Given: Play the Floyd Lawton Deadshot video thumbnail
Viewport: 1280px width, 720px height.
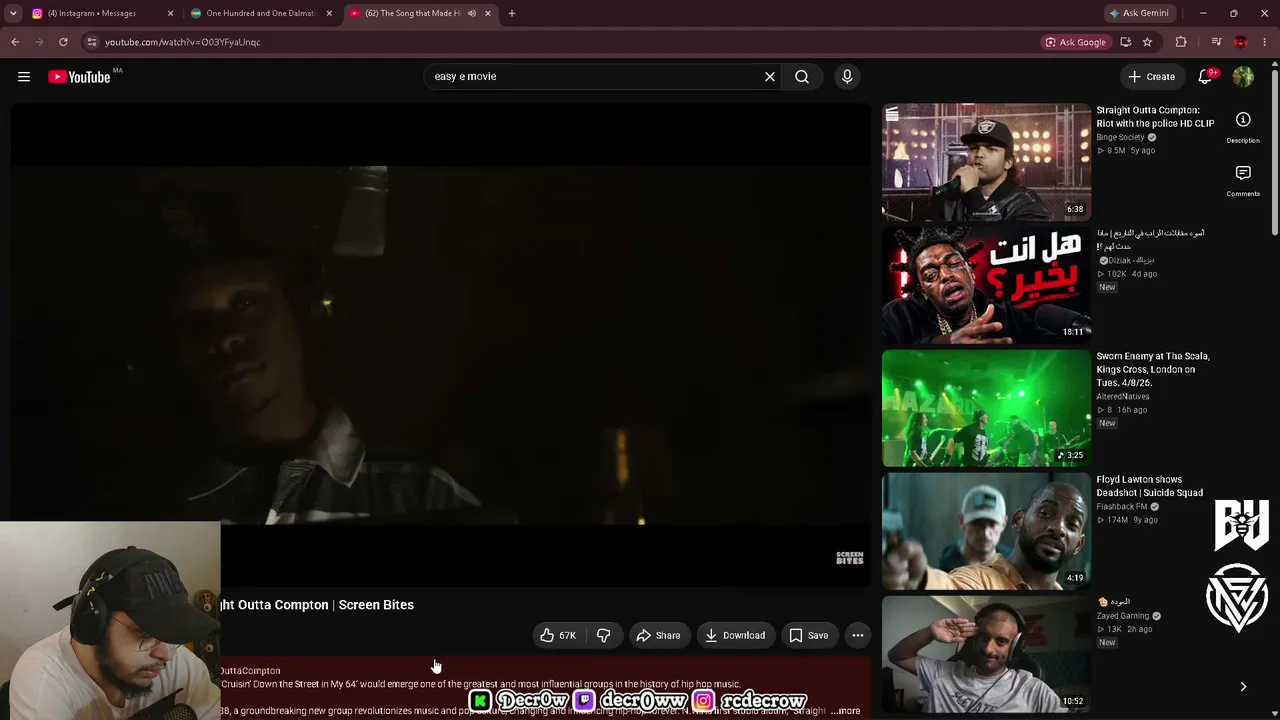Looking at the screenshot, I should pos(986,531).
